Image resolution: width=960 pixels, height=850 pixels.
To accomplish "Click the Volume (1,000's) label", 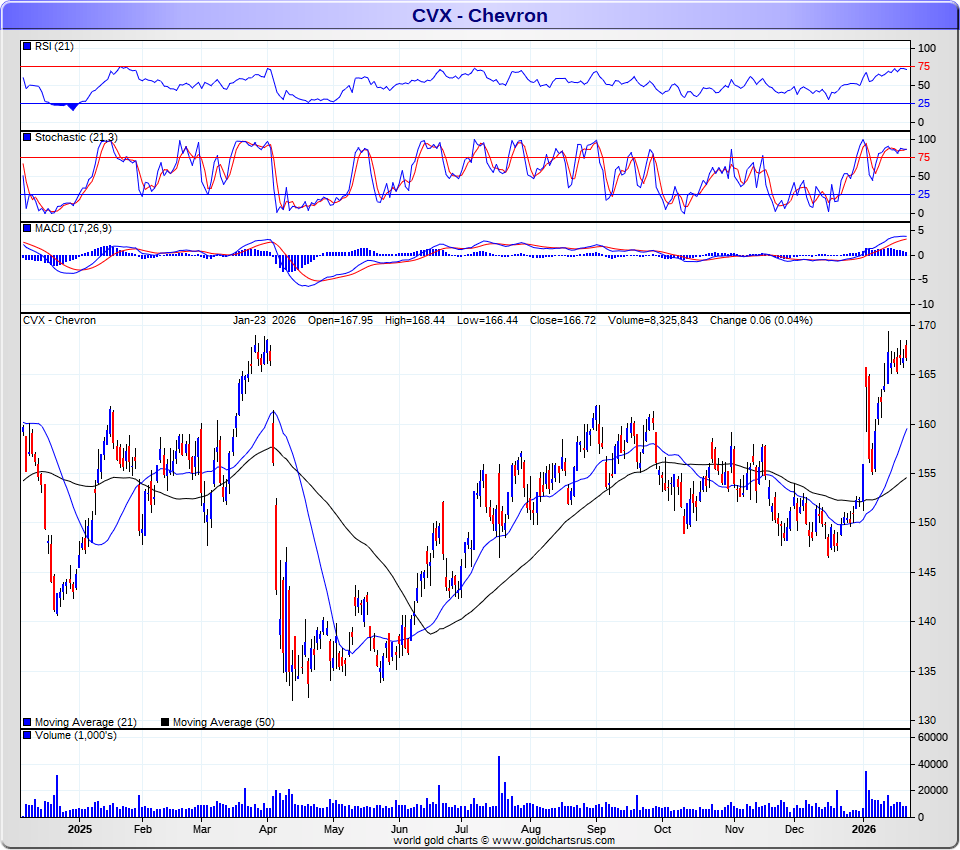I will pyautogui.click(x=76, y=735).
